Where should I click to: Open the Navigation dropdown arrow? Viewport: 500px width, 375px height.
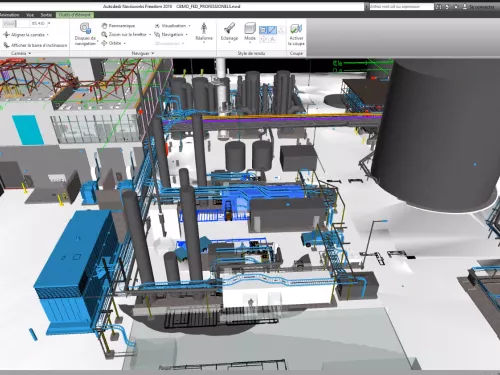point(186,35)
